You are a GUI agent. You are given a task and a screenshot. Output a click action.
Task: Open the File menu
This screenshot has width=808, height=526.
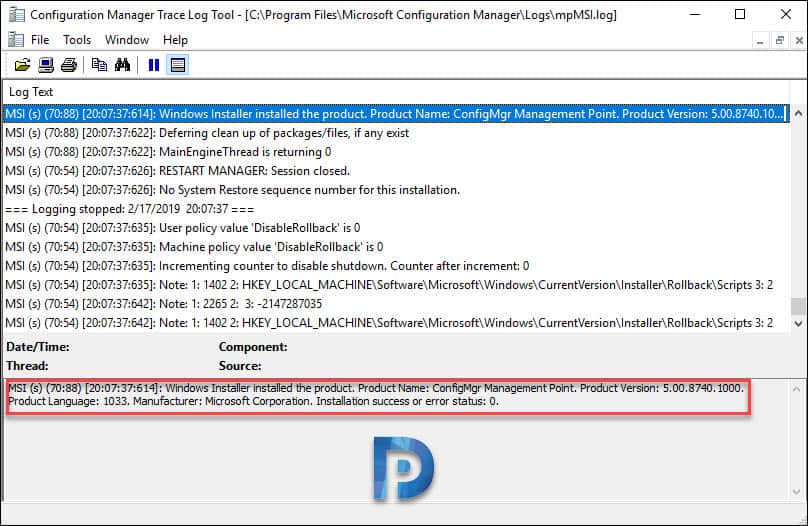pyautogui.click(x=40, y=40)
